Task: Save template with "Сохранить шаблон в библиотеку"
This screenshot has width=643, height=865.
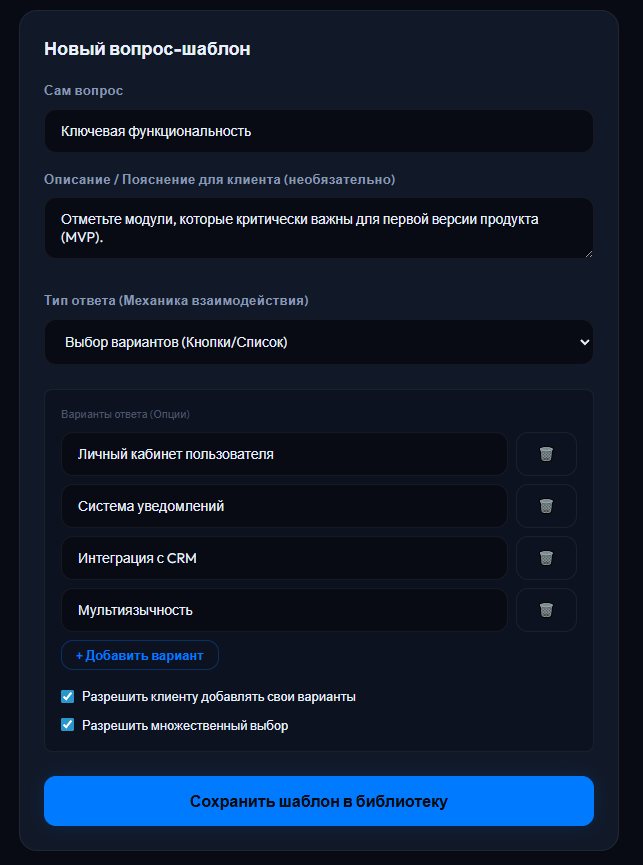Action: point(319,801)
